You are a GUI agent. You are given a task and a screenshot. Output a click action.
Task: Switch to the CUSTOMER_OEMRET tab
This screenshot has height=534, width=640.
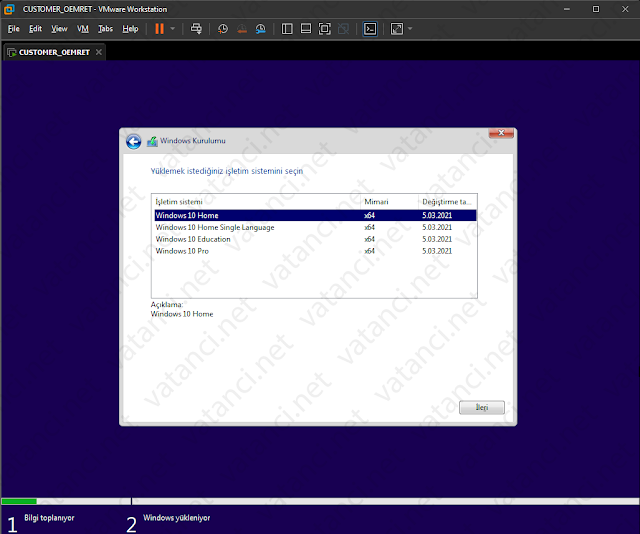(54, 52)
